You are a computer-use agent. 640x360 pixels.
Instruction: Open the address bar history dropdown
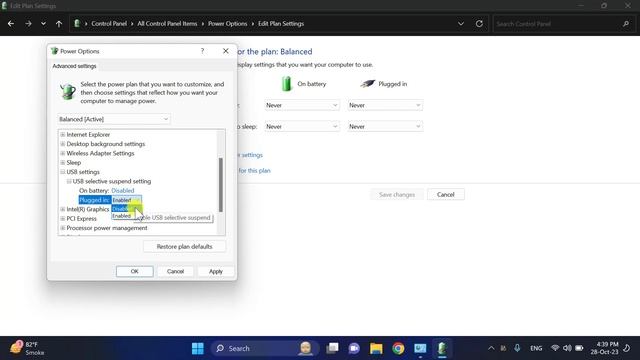461,24
